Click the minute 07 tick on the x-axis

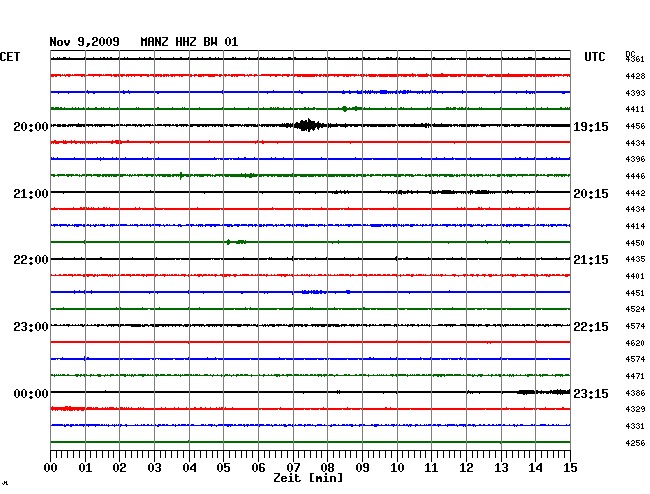293,467
